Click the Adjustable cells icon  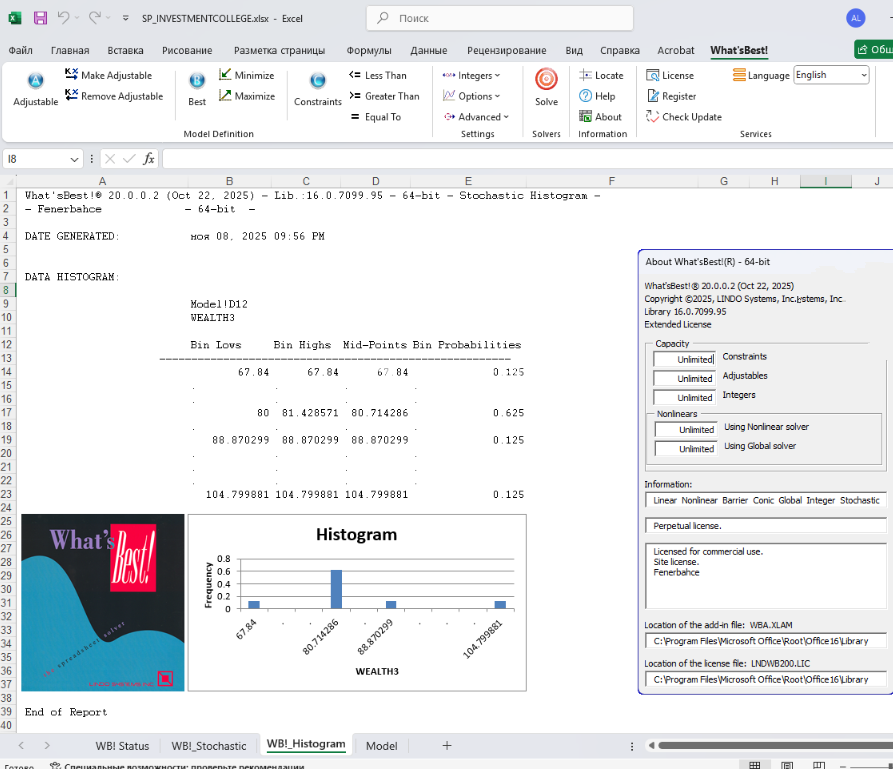(x=35, y=82)
